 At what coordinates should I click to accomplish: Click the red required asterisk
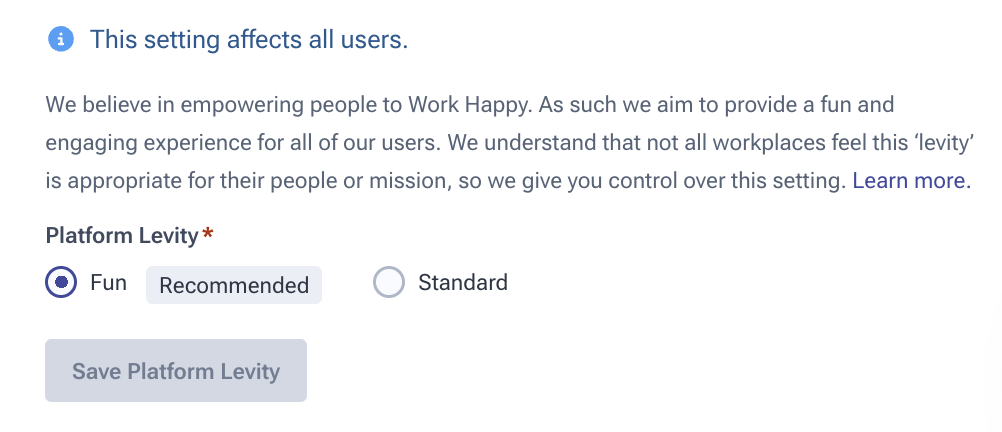[208, 236]
